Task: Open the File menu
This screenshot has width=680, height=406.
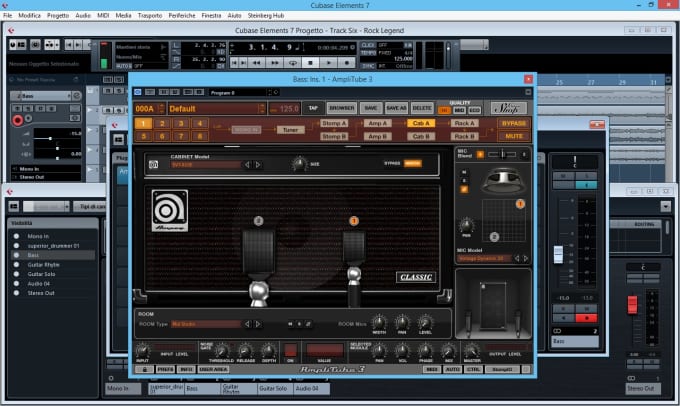Action: (7, 16)
